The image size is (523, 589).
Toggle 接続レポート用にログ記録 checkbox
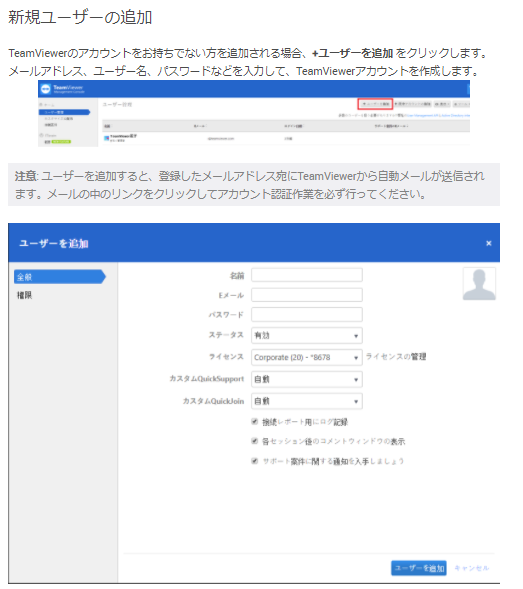254,421
